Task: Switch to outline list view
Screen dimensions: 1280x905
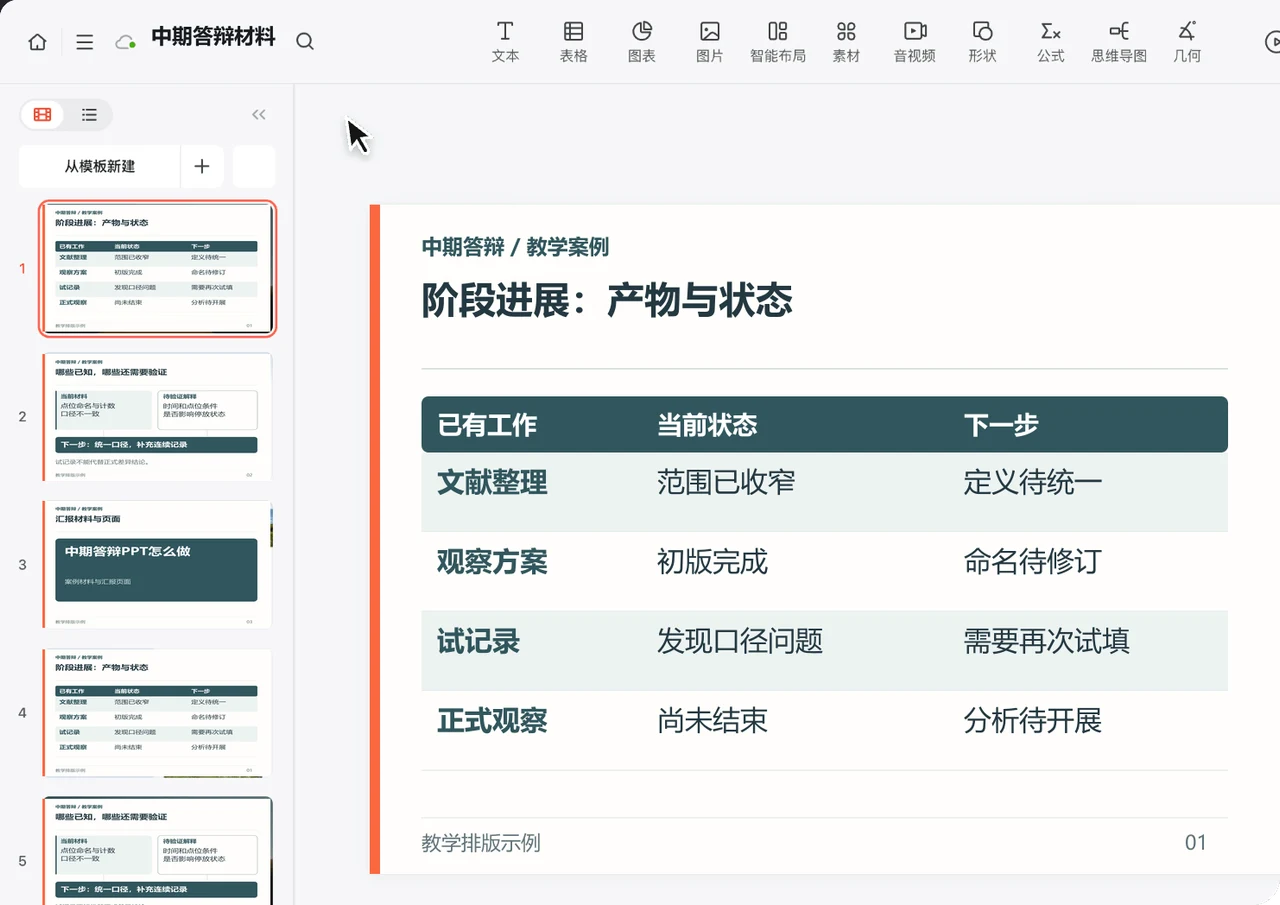Action: pos(89,115)
